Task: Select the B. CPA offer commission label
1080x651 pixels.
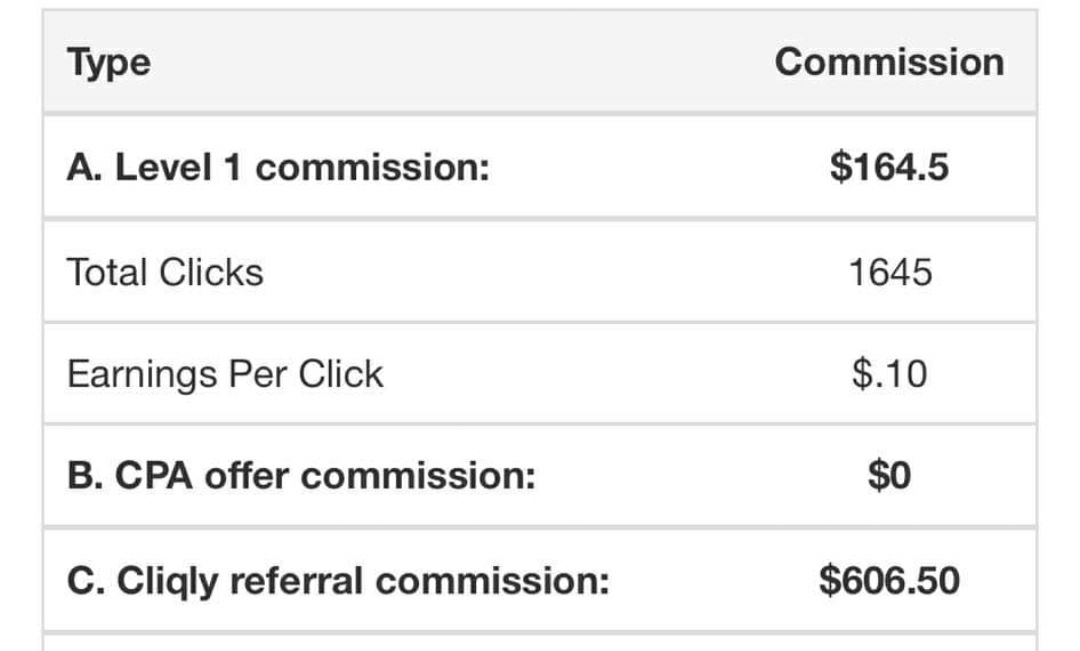Action: tap(301, 476)
